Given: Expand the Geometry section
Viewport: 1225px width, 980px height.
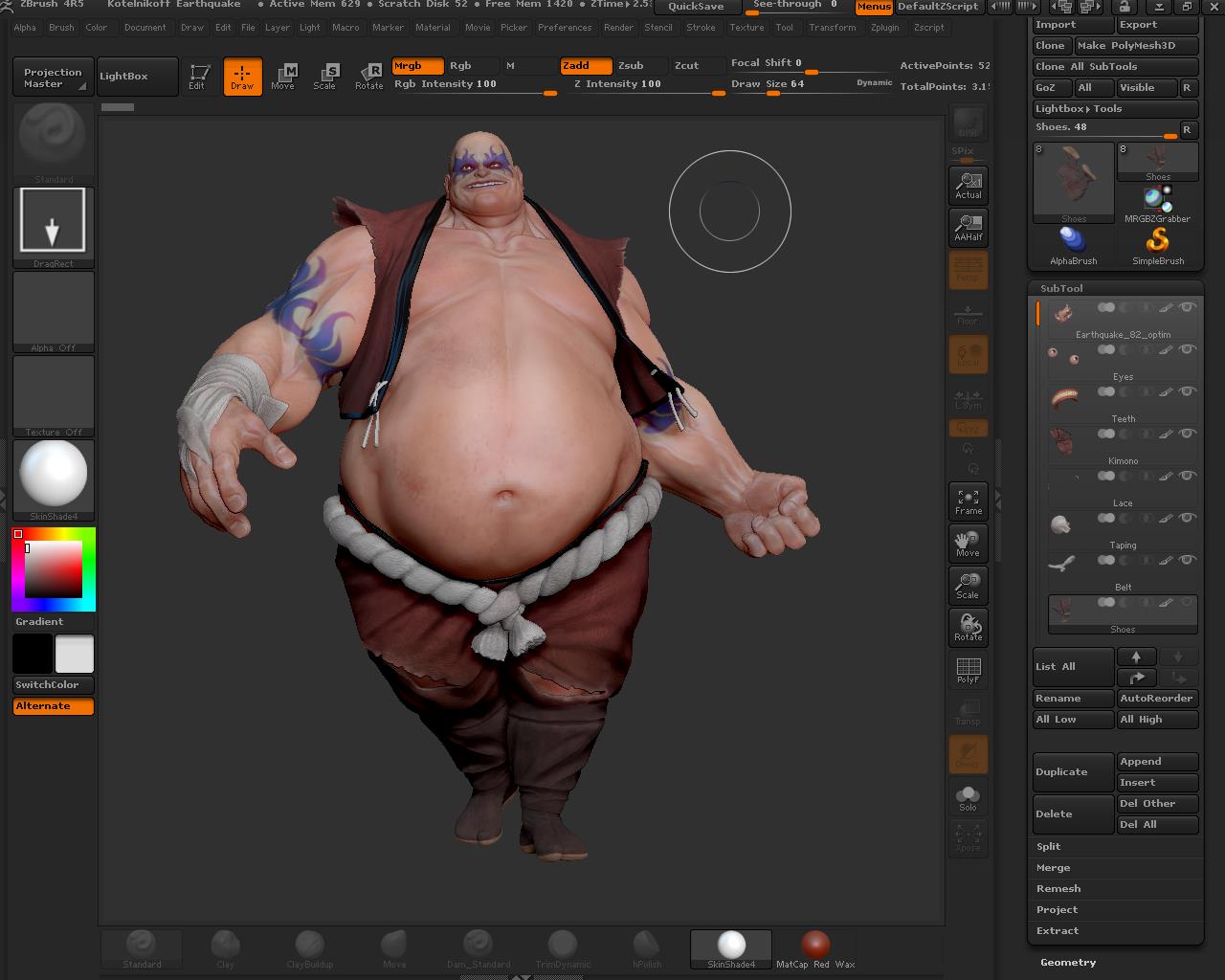Looking at the screenshot, I should point(1068,962).
